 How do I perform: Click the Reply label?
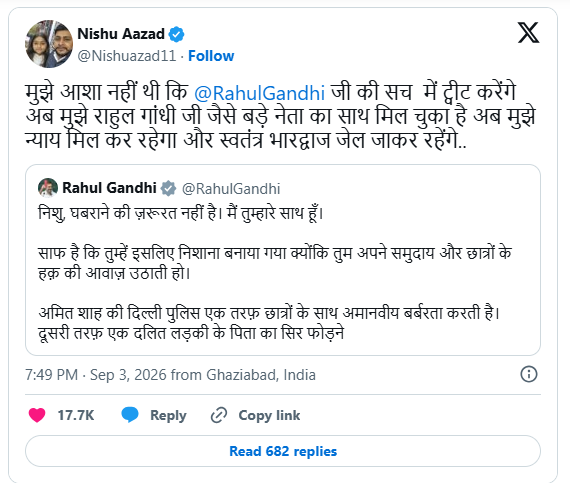pos(168,415)
